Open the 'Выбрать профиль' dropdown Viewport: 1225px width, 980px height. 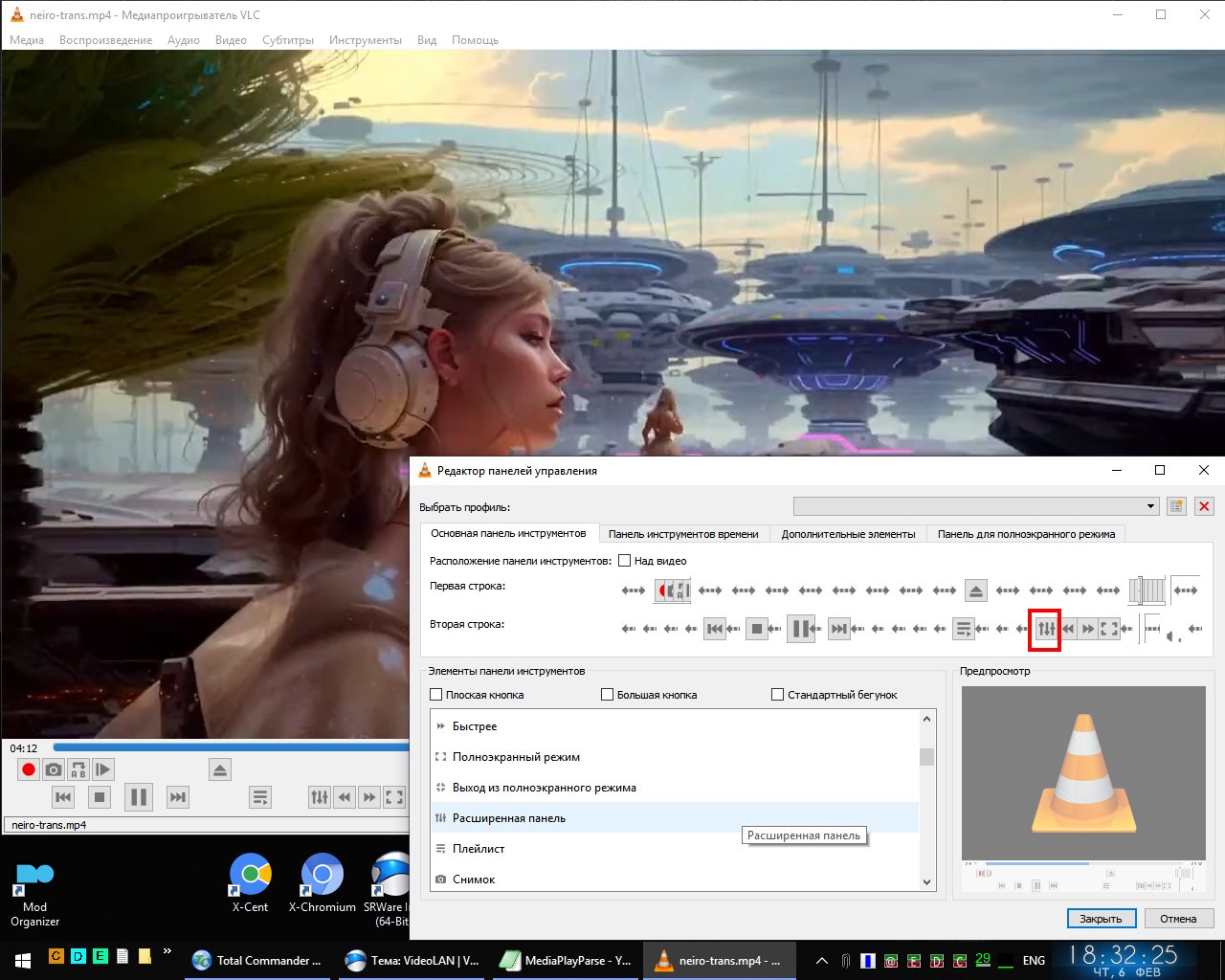point(976,506)
